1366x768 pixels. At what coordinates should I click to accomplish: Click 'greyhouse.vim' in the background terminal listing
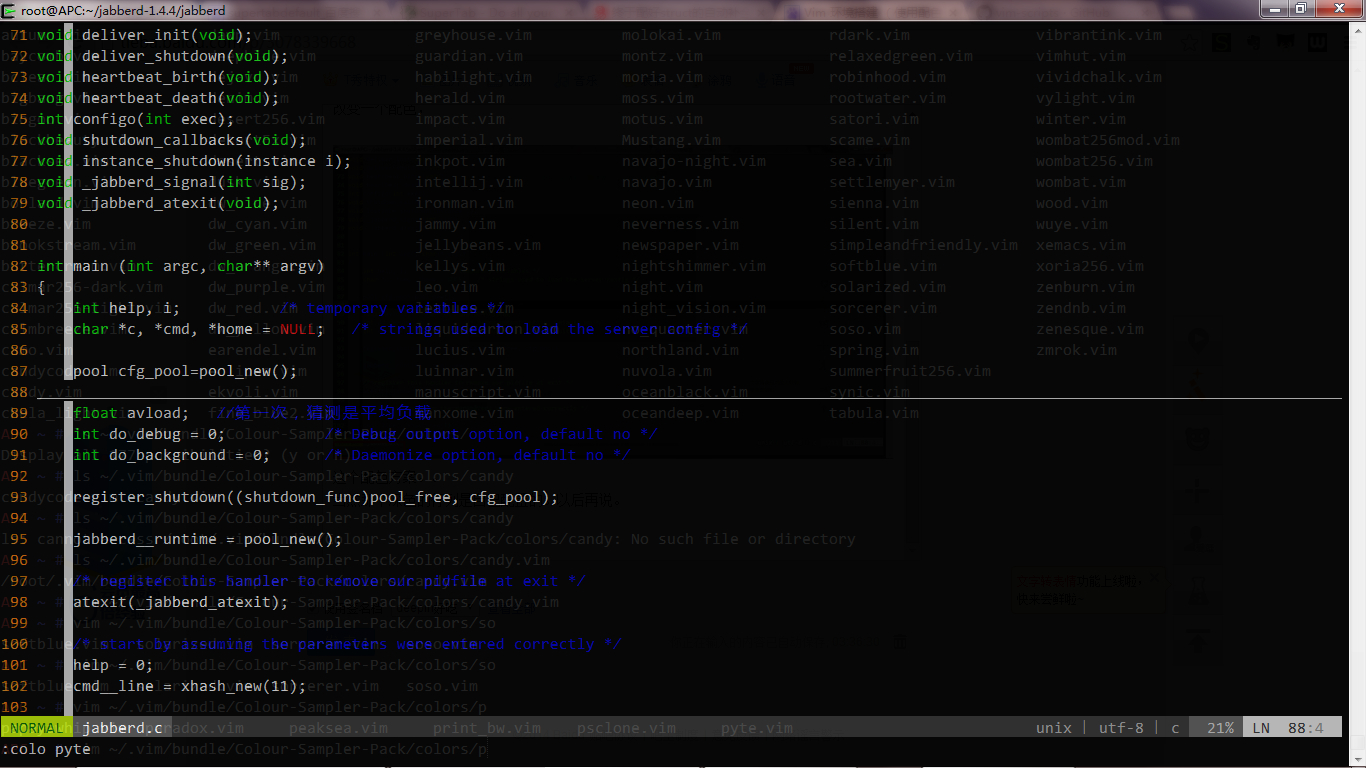click(474, 35)
